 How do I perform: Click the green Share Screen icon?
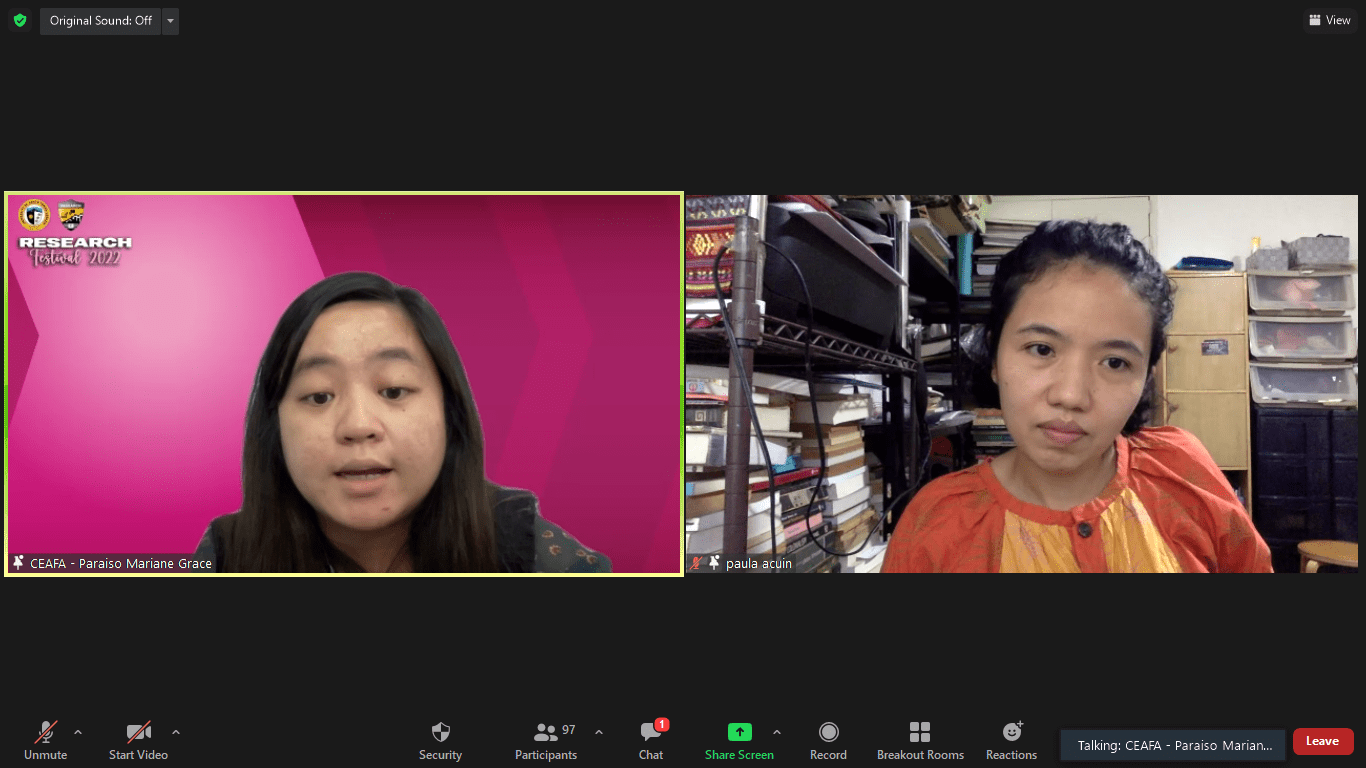click(x=739, y=732)
